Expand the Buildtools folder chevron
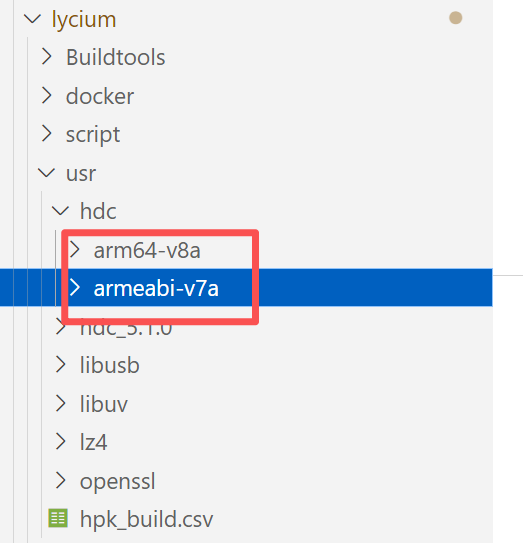Image resolution: width=523 pixels, height=543 pixels. [46, 56]
